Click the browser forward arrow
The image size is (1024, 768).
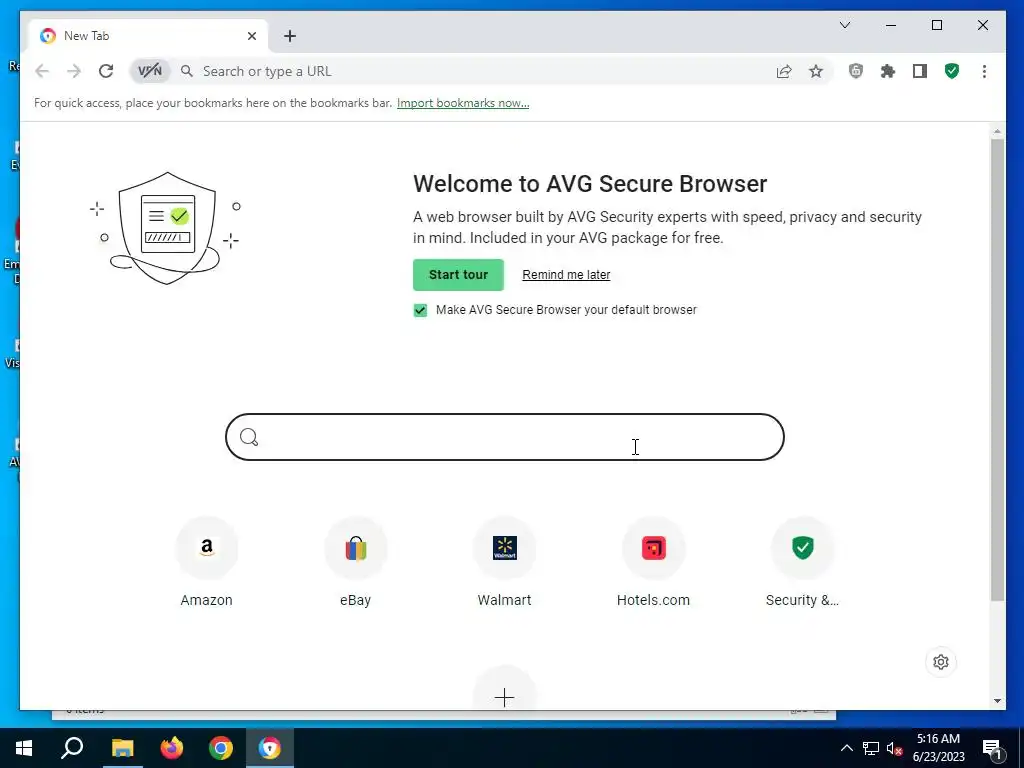click(74, 71)
